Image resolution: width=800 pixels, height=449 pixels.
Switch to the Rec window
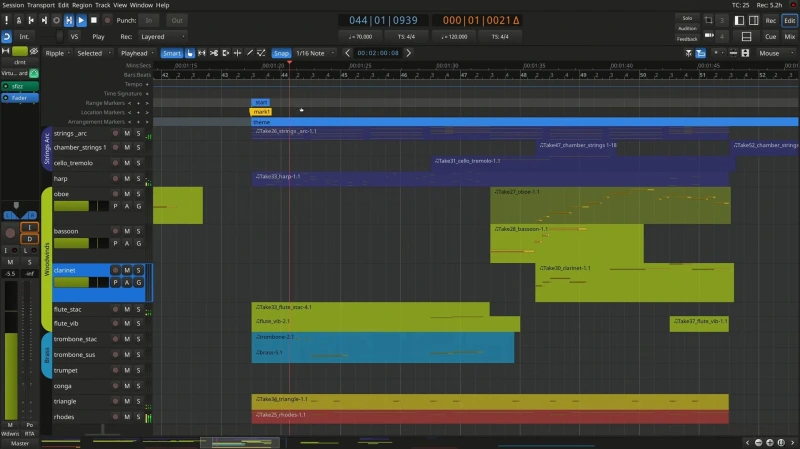tap(770, 20)
